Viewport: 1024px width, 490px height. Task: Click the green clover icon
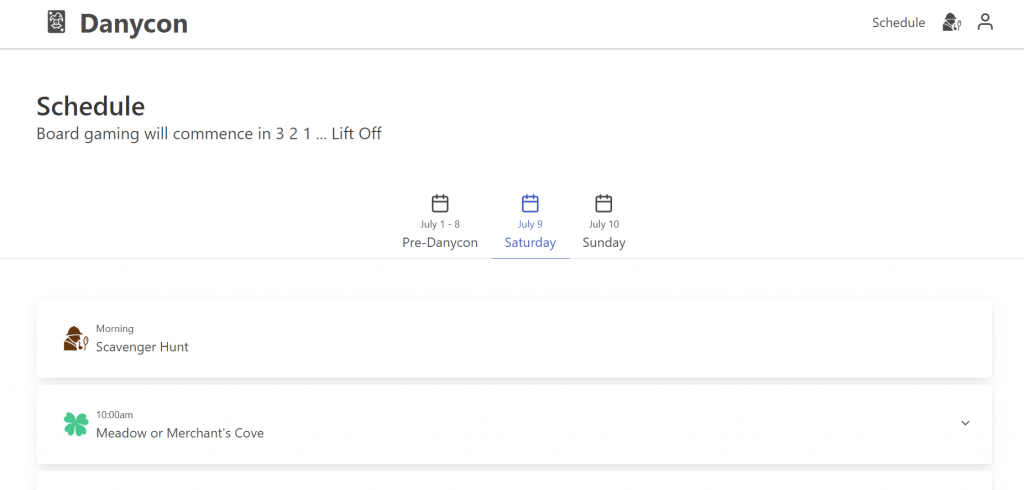pyautogui.click(x=76, y=424)
